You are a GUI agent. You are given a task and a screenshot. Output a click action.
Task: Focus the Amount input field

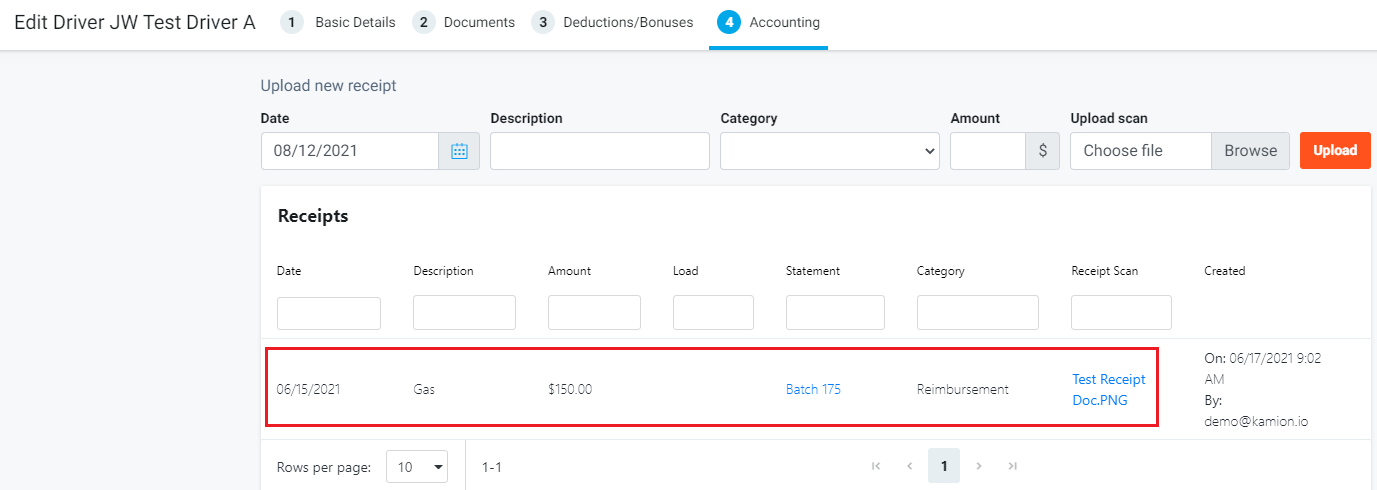(988, 151)
